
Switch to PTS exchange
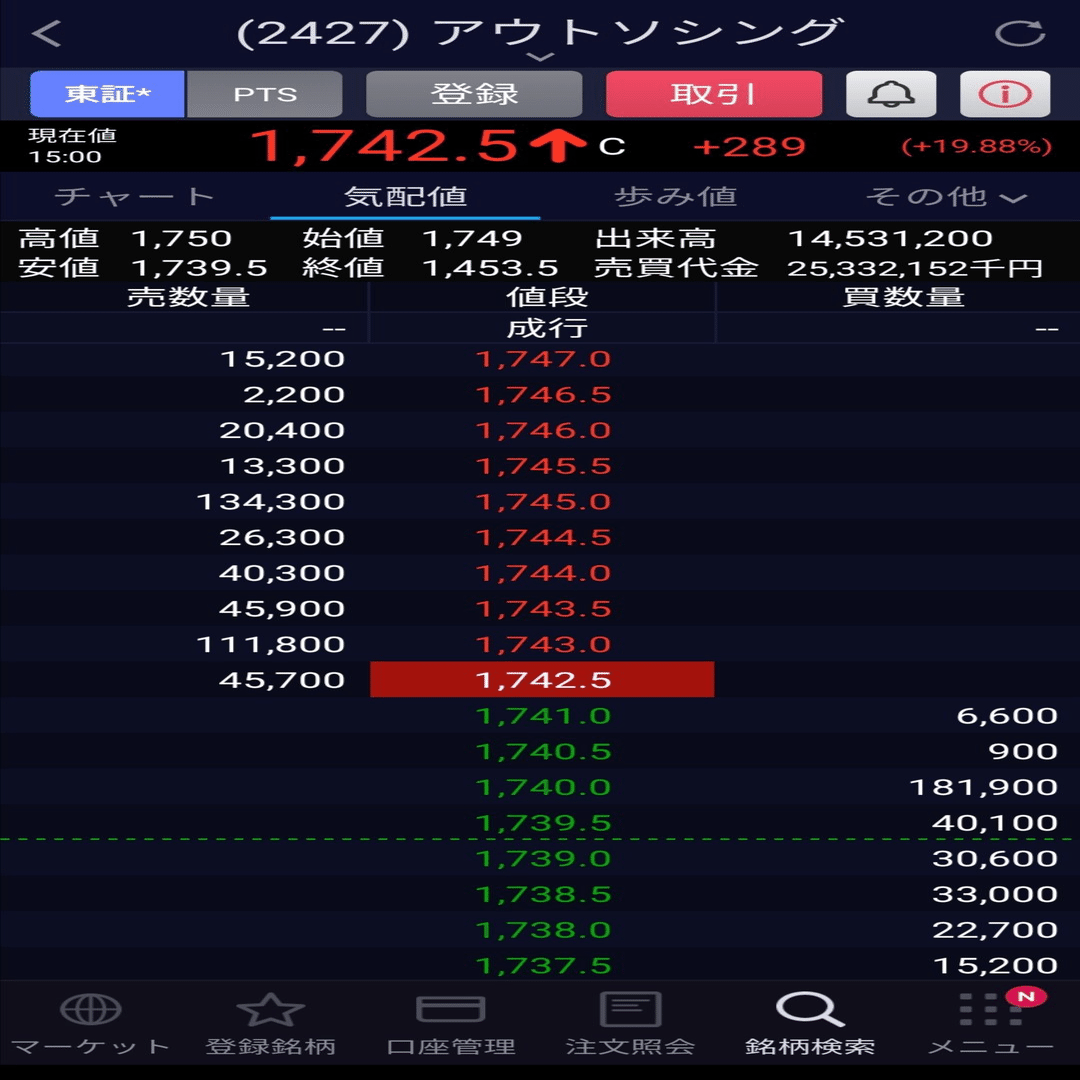[265, 94]
